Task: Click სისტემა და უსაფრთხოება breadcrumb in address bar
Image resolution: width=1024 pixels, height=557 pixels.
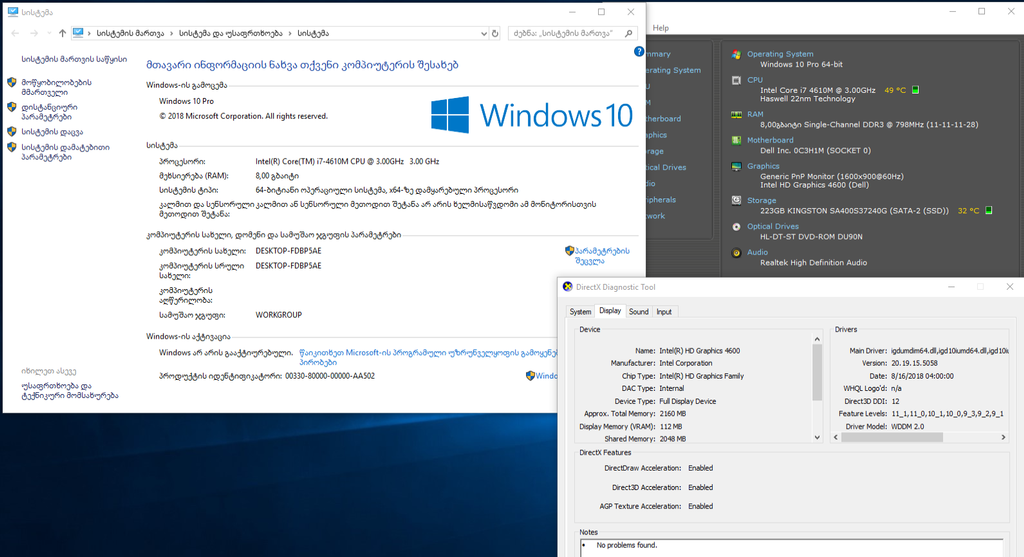Action: 231,33
